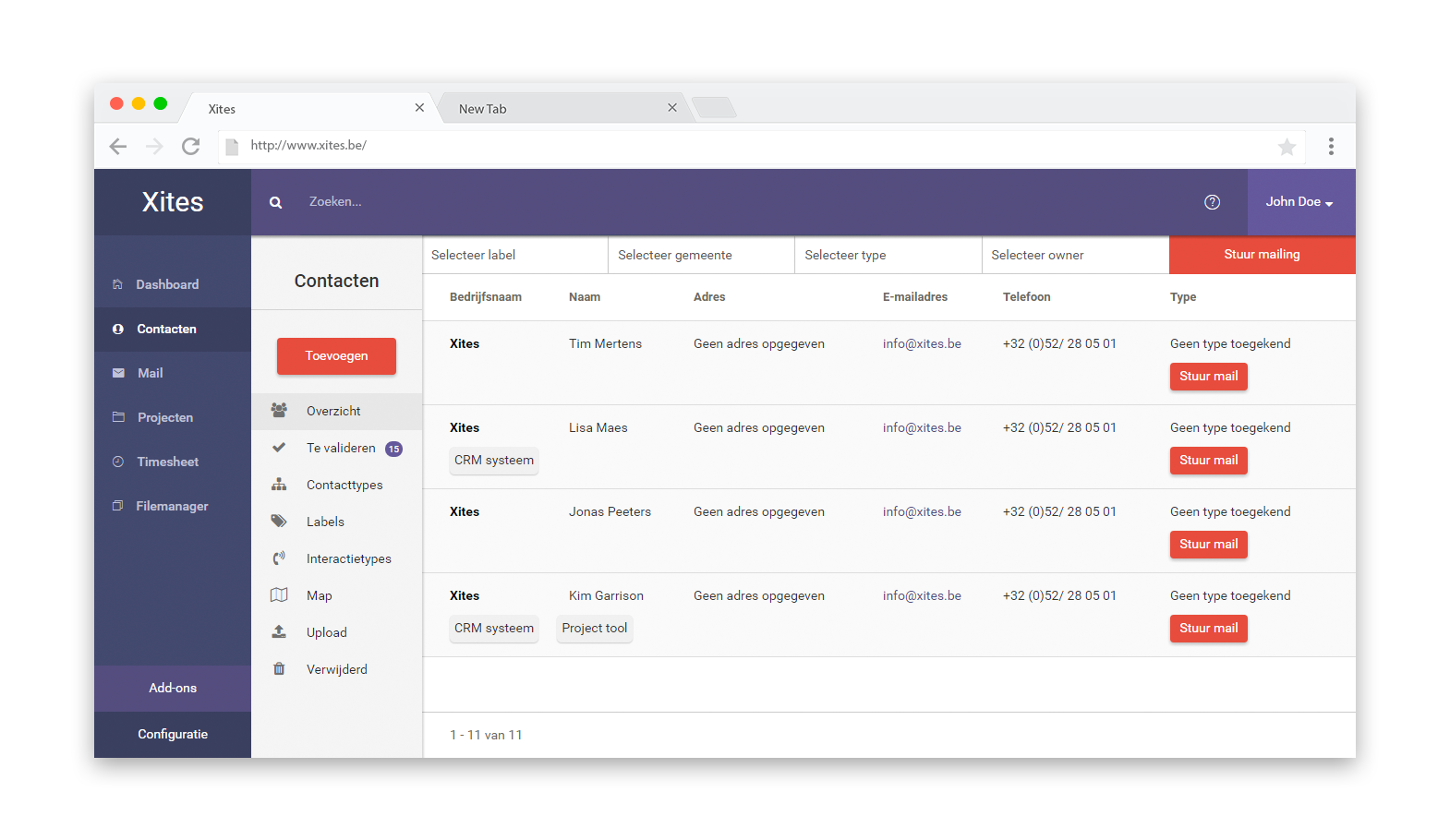
Task: Close the New Tab browser tab
Action: click(672, 108)
